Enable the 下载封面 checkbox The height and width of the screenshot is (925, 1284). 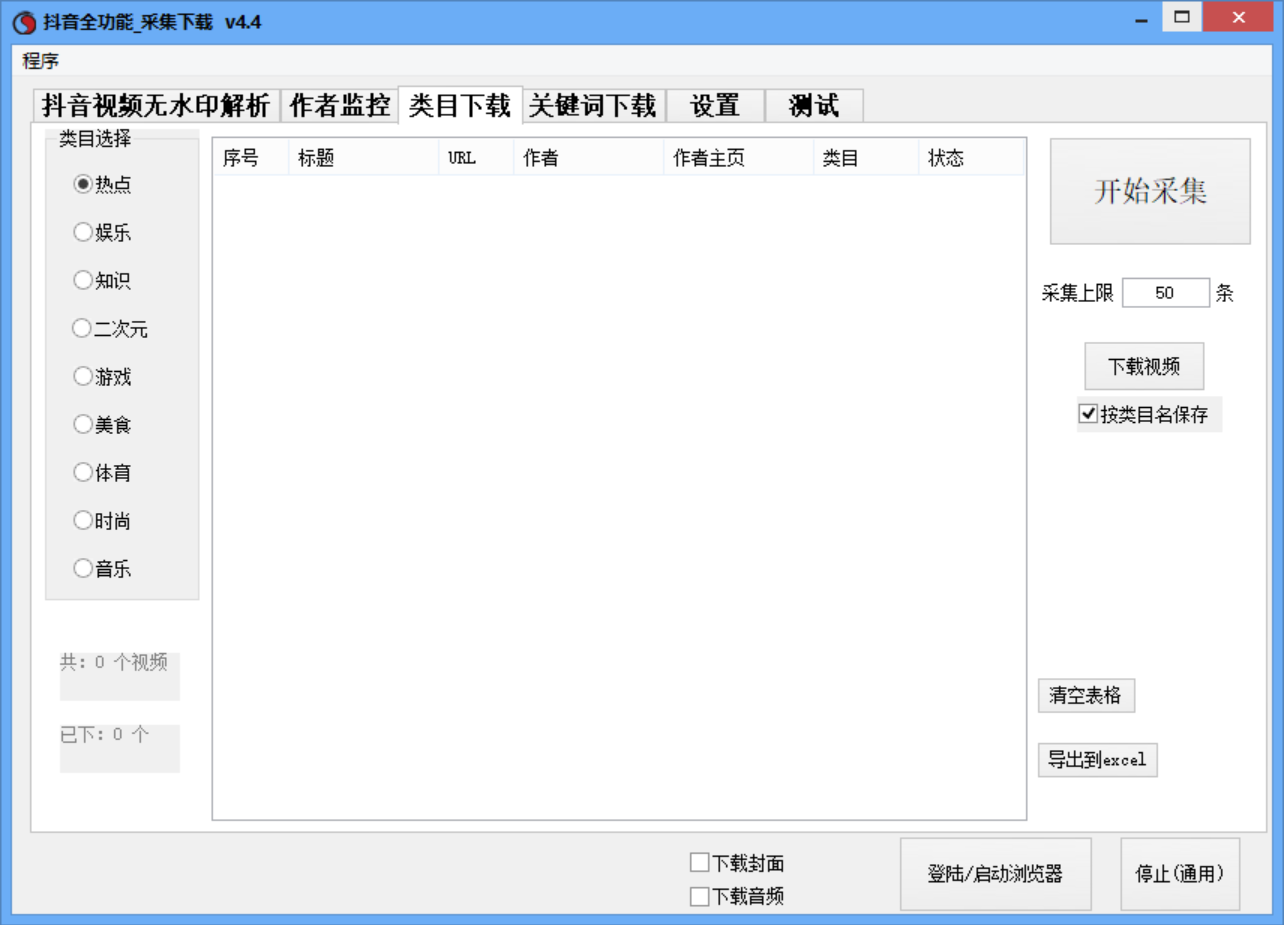click(x=737, y=863)
